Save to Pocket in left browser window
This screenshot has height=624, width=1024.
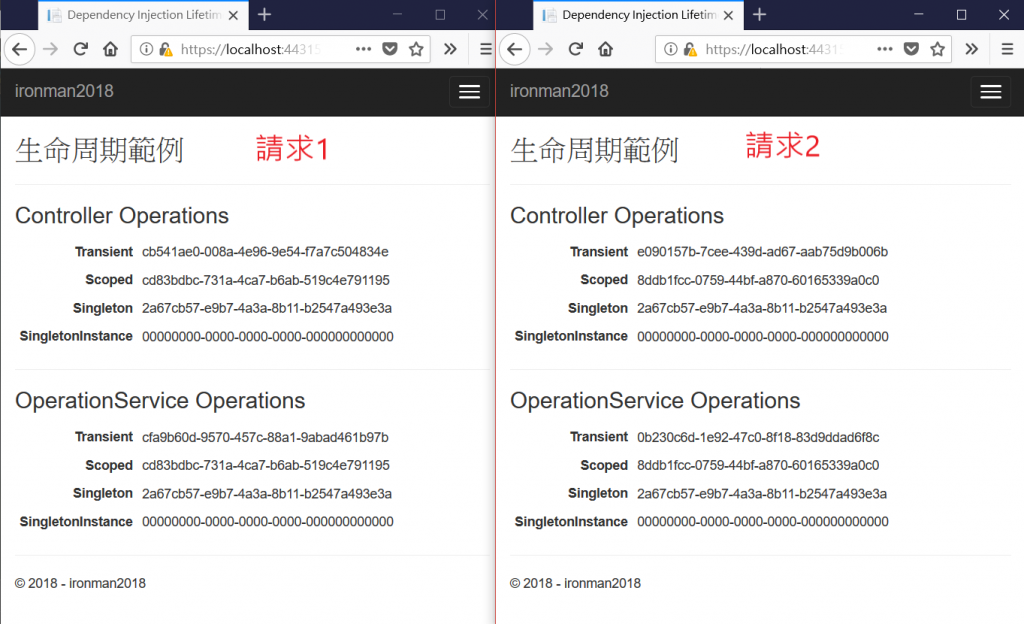click(390, 49)
